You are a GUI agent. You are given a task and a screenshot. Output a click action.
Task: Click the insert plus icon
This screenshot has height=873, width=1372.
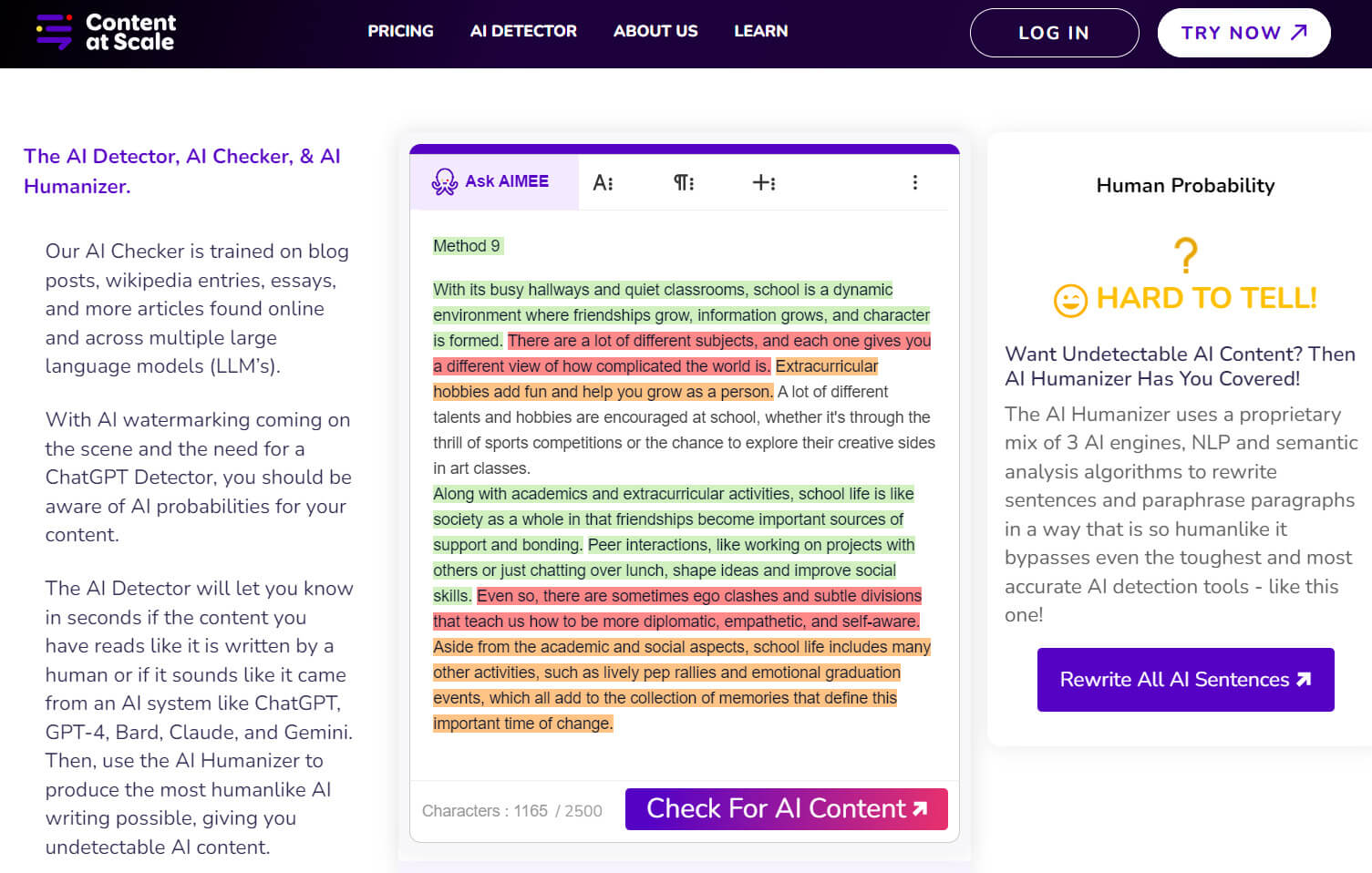(x=761, y=181)
